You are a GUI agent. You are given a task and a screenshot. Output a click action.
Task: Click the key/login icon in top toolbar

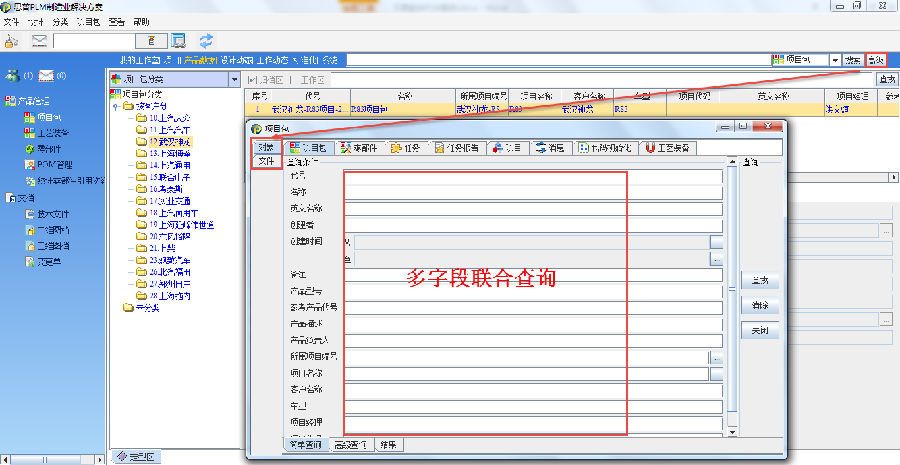point(12,41)
